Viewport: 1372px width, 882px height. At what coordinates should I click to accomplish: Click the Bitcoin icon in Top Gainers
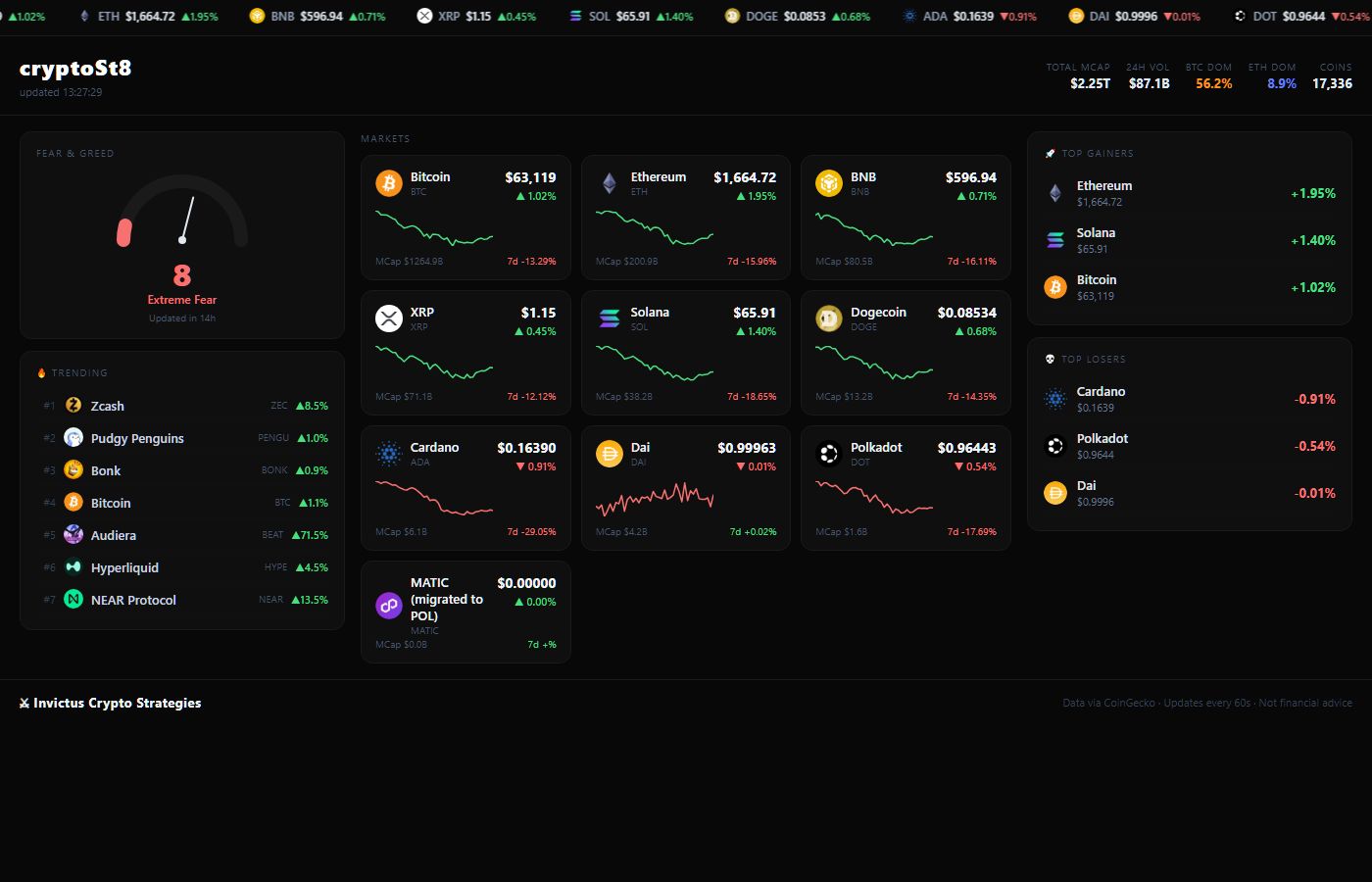[x=1055, y=287]
